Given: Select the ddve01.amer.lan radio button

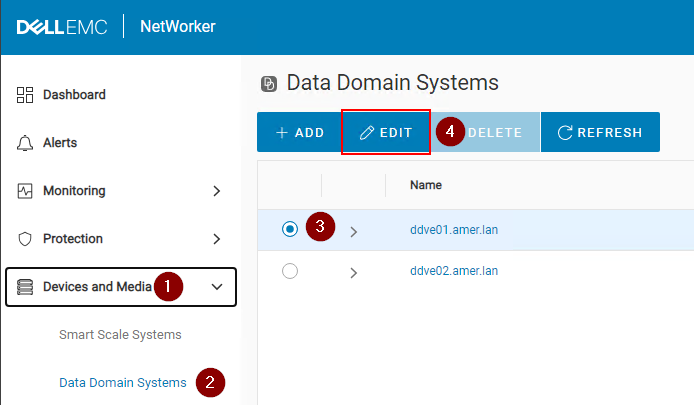Looking at the screenshot, I should tap(290, 229).
